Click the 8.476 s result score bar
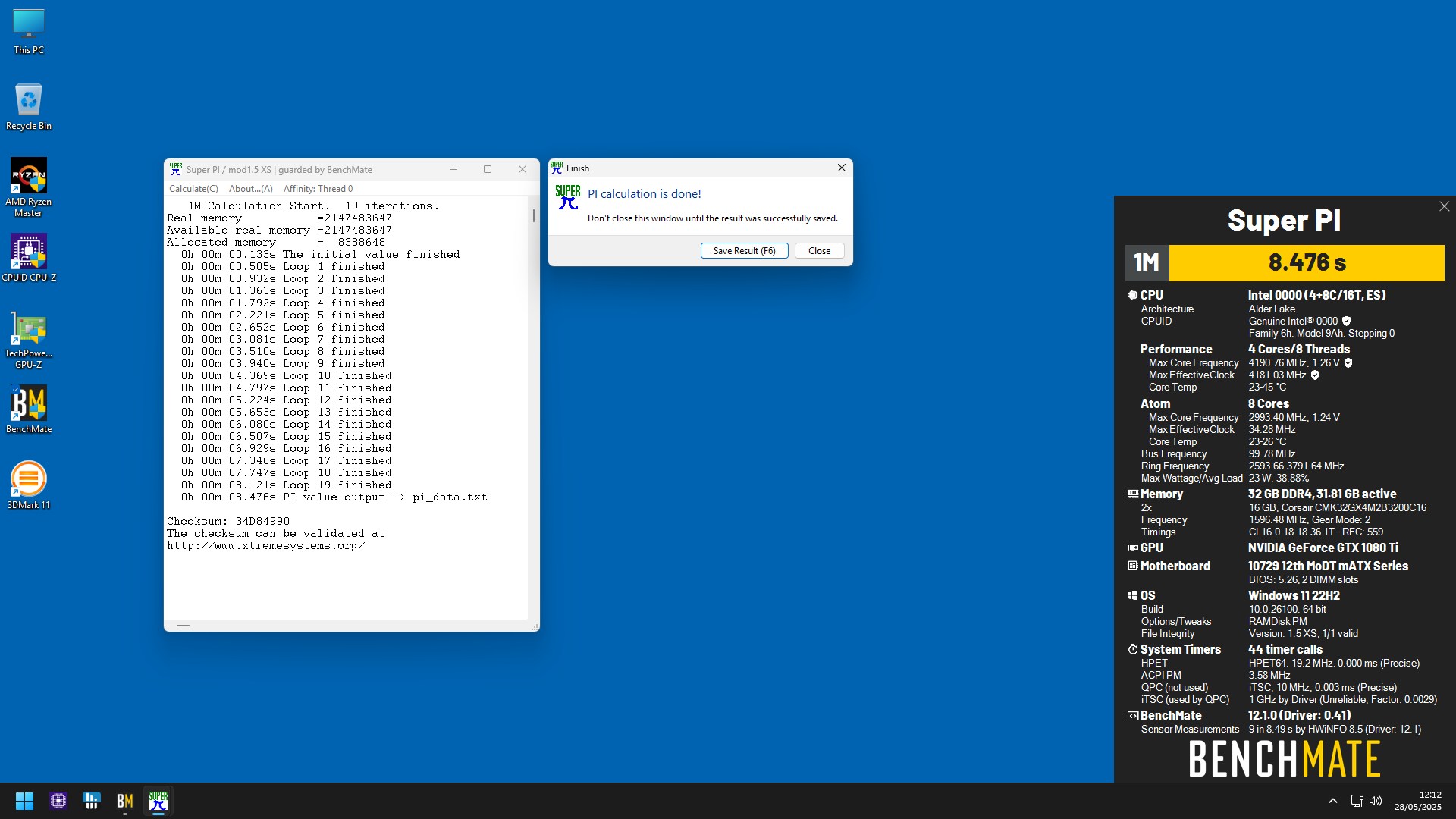 (x=1307, y=262)
